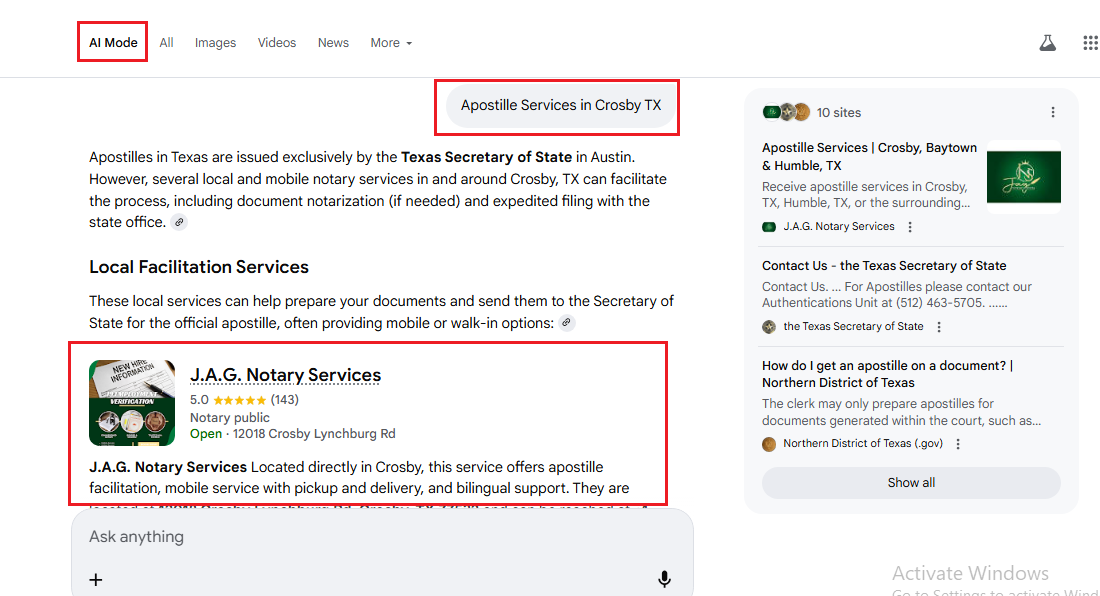Go to the News tab

click(333, 43)
